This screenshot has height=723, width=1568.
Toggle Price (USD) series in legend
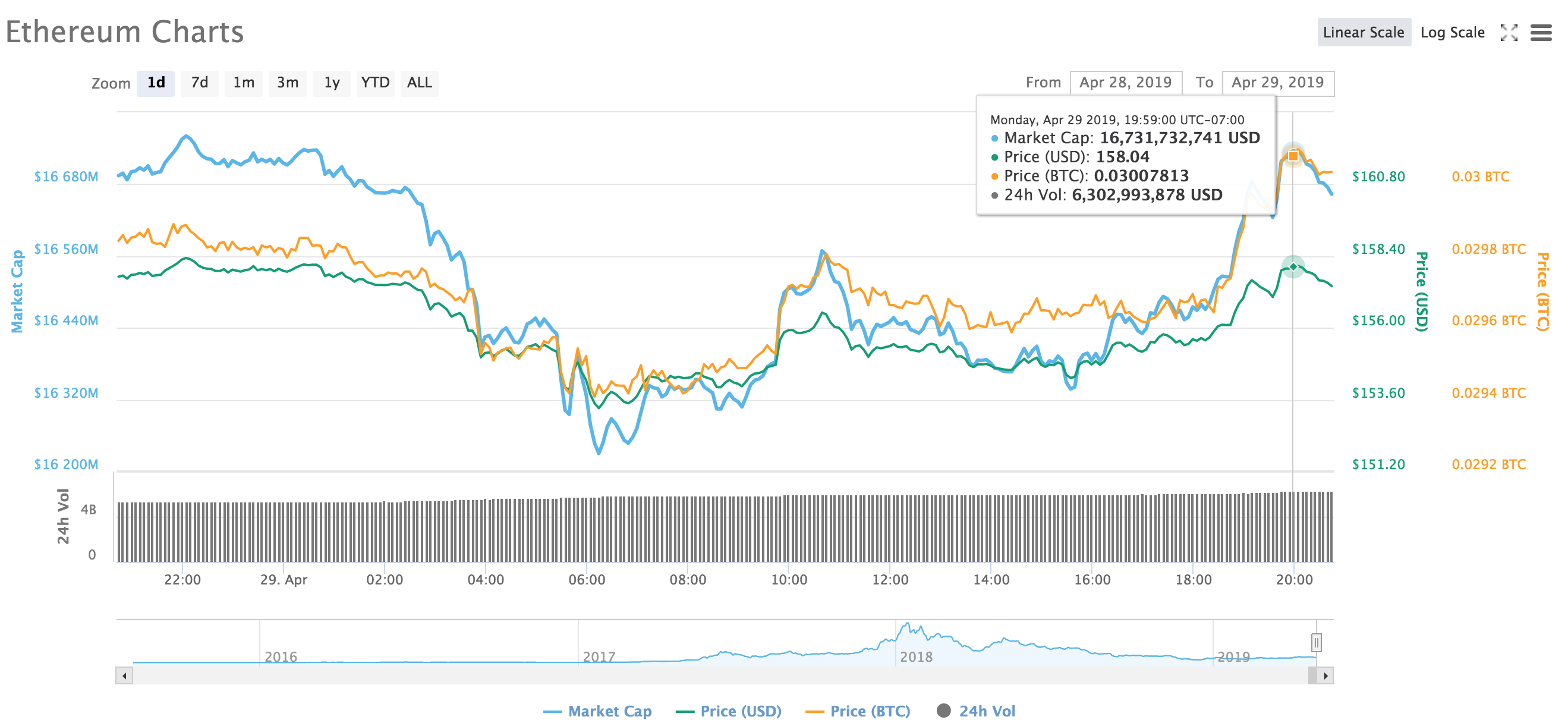pos(729,711)
